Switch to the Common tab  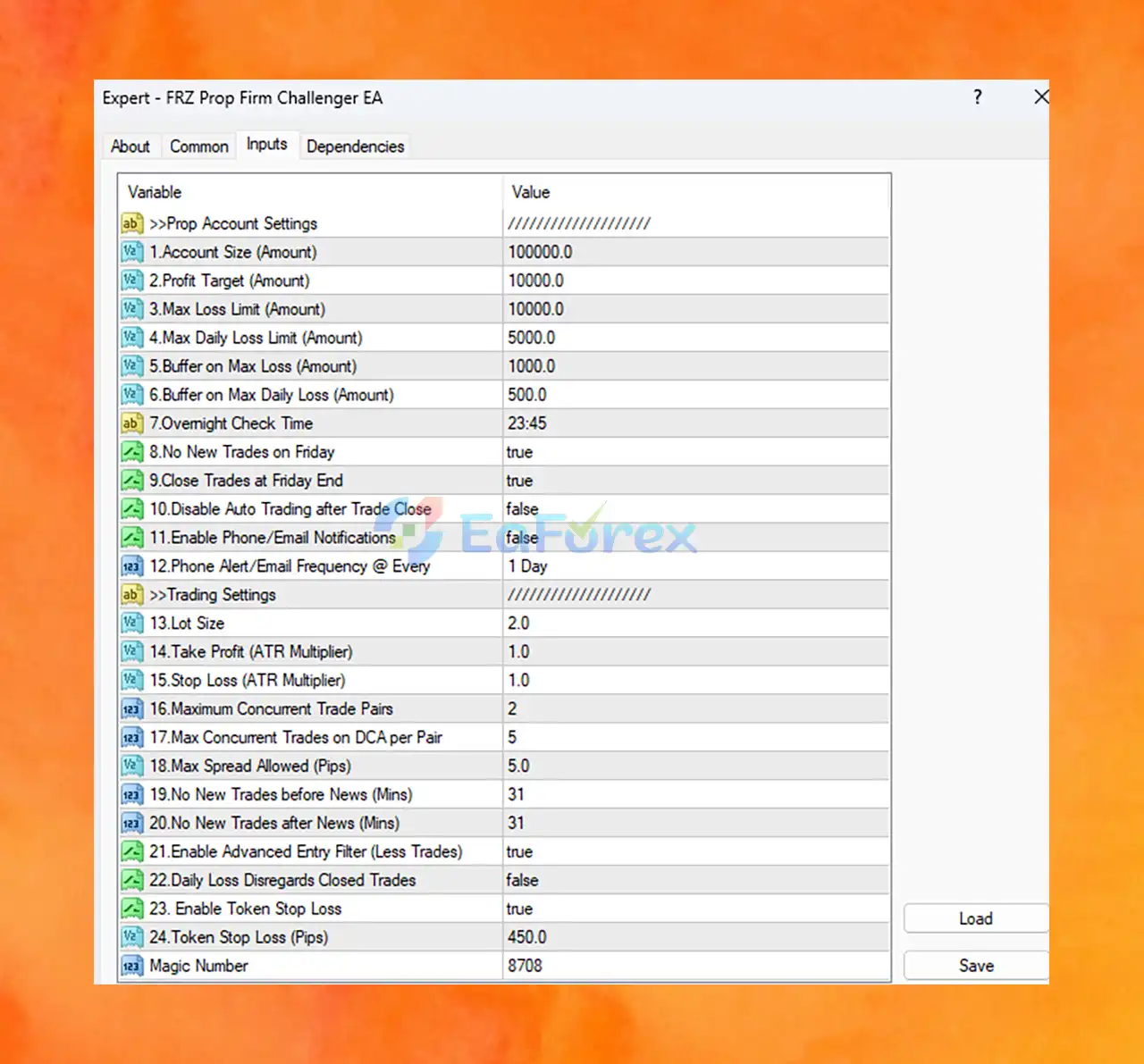click(199, 147)
